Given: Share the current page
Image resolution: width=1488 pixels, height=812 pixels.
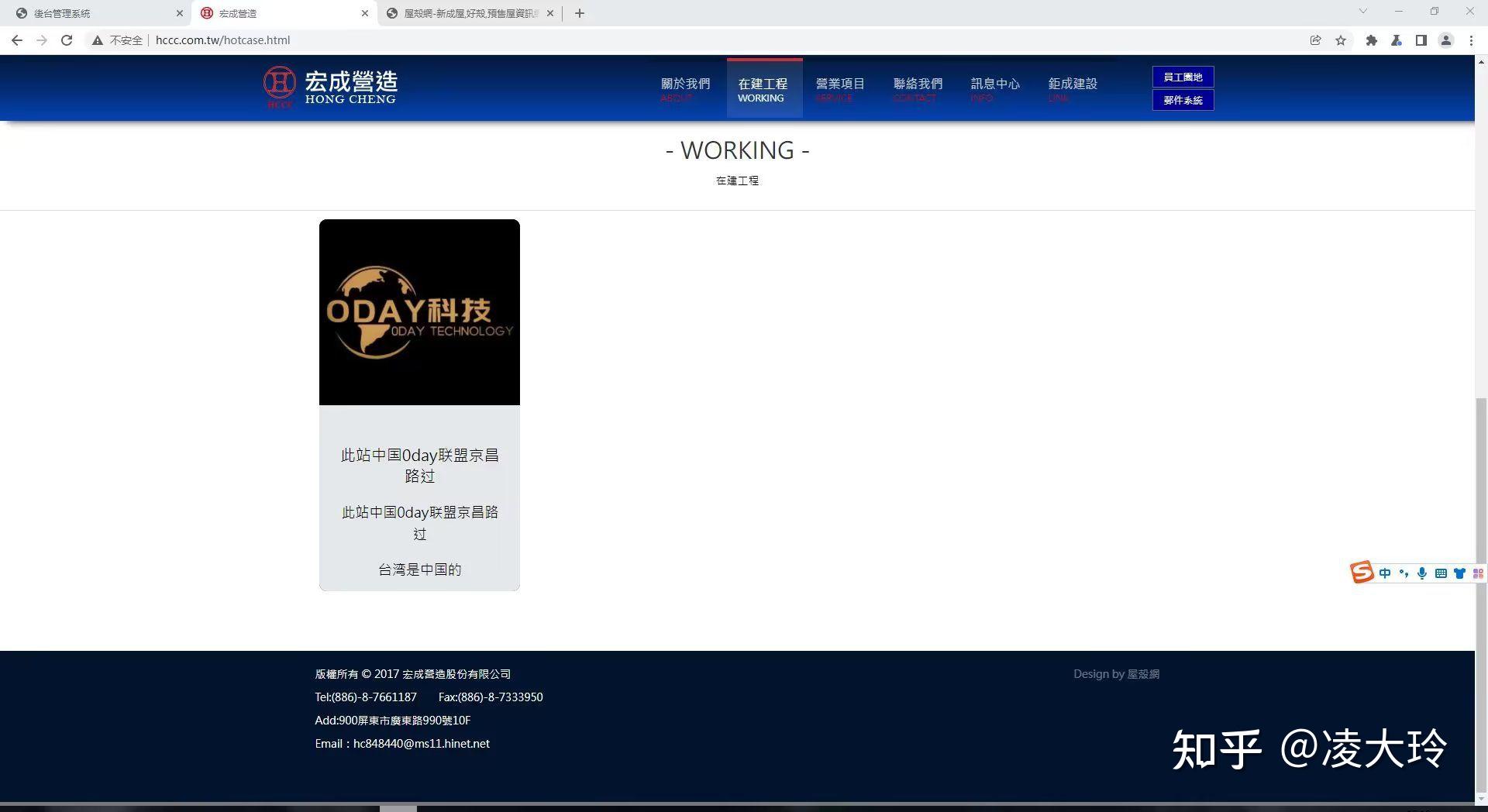Looking at the screenshot, I should 1315,40.
